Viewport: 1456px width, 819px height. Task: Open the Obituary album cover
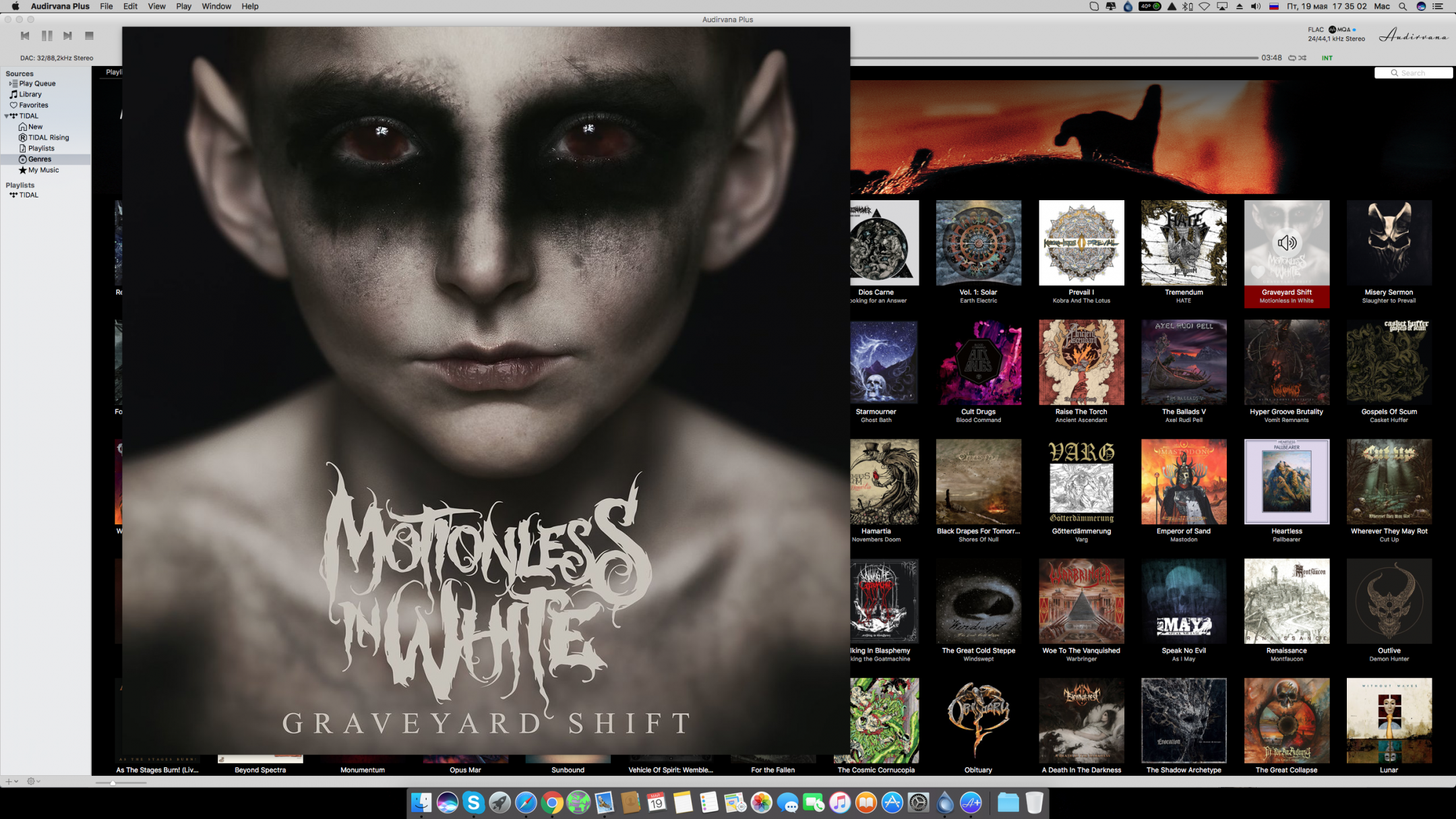coord(979,721)
